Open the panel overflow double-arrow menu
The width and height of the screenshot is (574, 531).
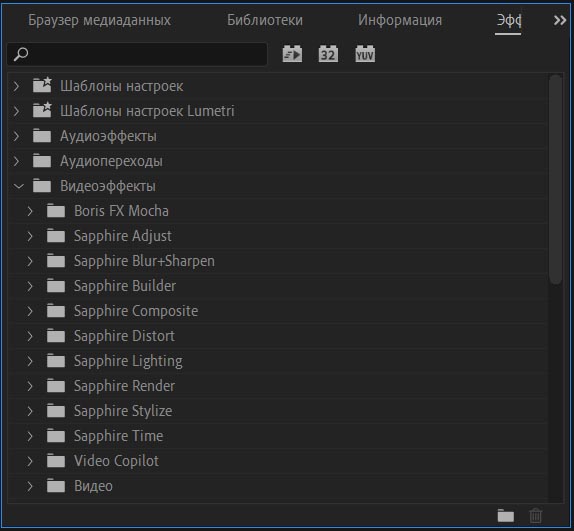coord(560,20)
